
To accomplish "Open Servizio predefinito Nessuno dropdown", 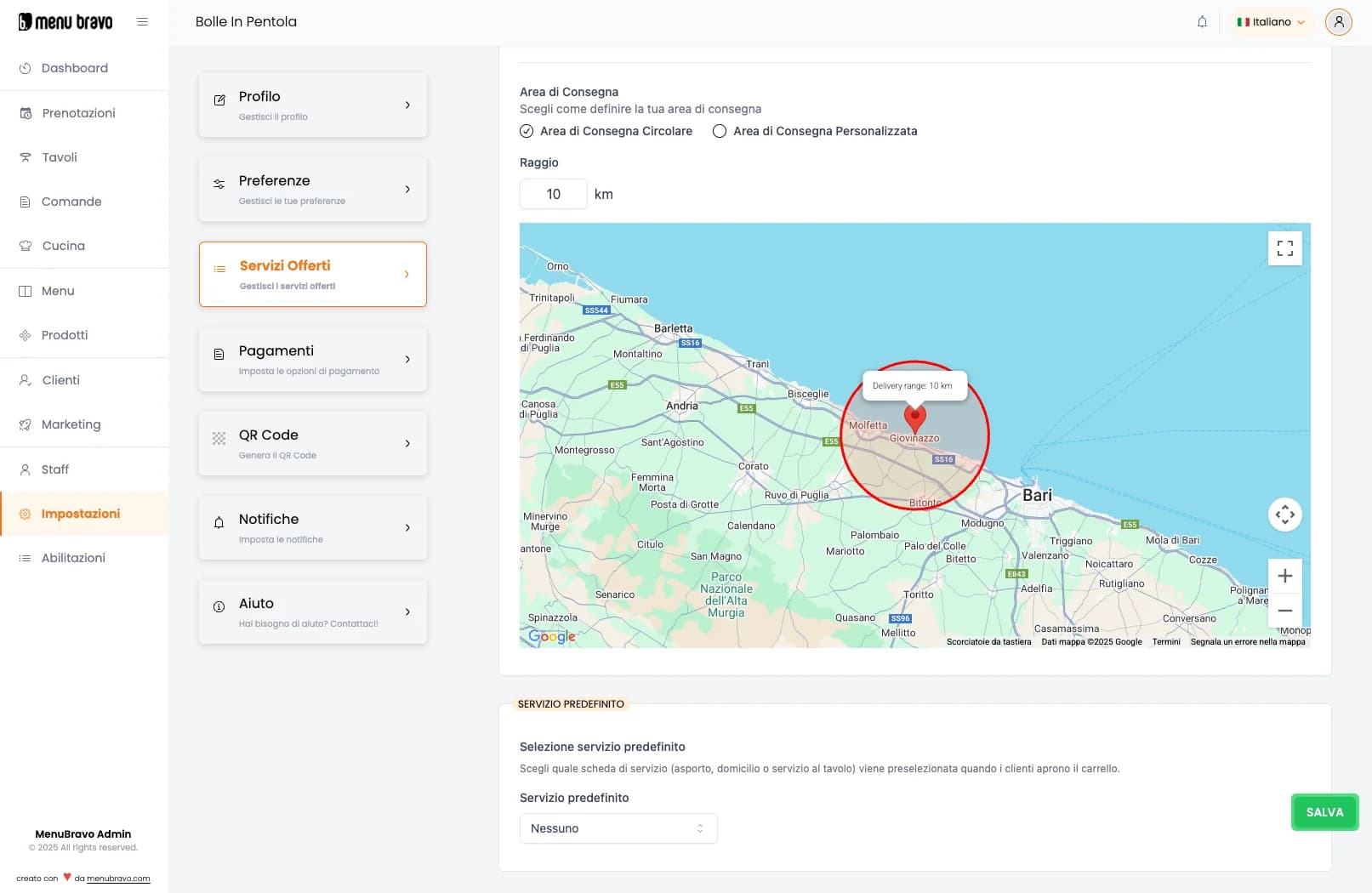I will coord(618,828).
